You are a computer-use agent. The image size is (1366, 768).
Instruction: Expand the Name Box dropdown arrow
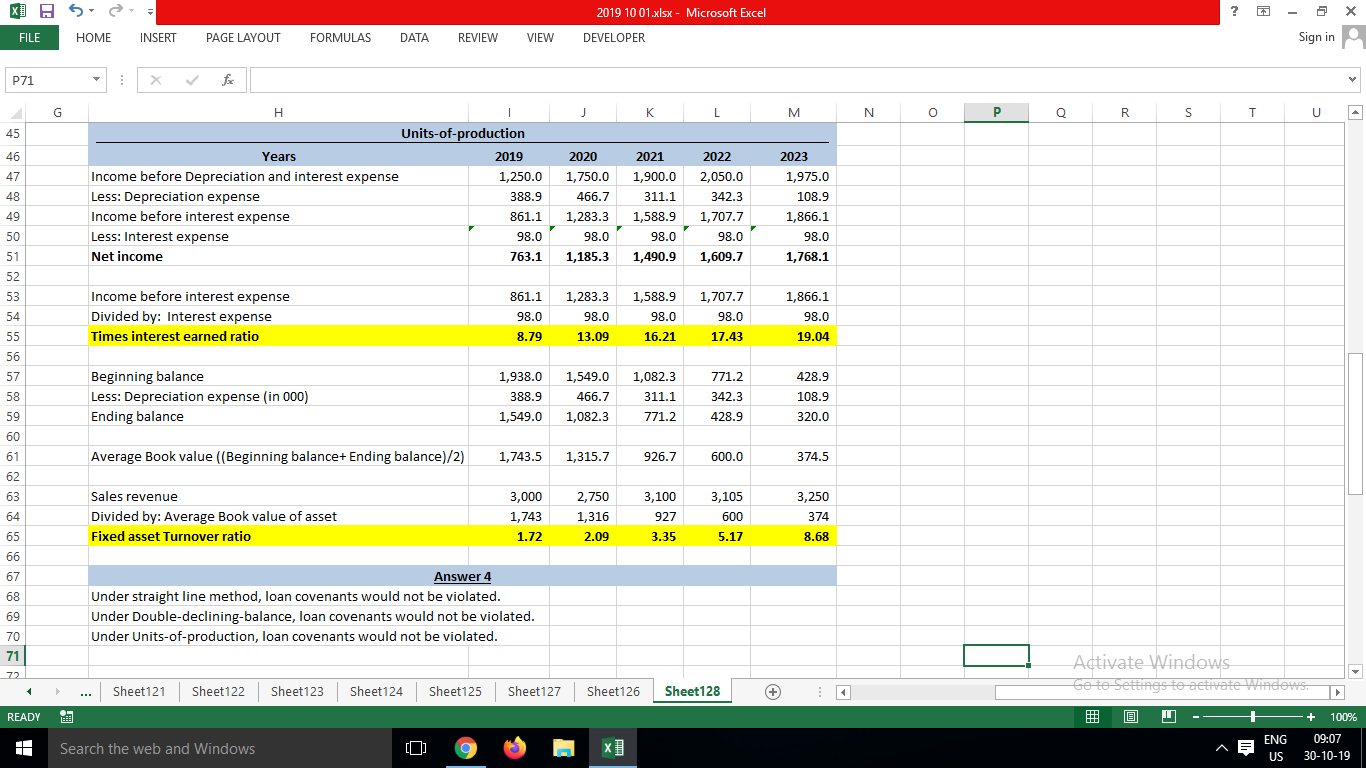tap(97, 79)
